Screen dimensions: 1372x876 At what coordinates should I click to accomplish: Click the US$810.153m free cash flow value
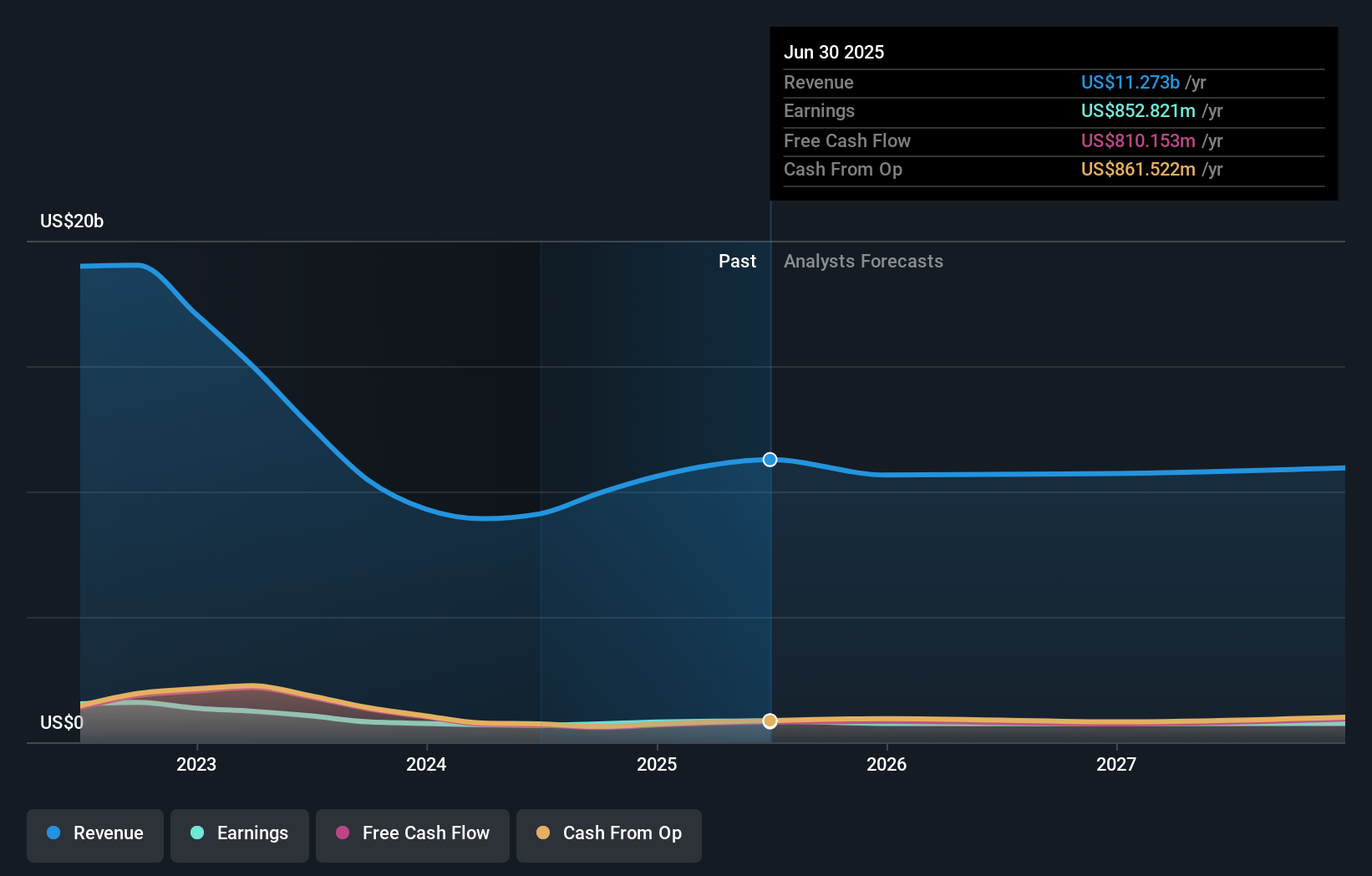pos(1138,140)
